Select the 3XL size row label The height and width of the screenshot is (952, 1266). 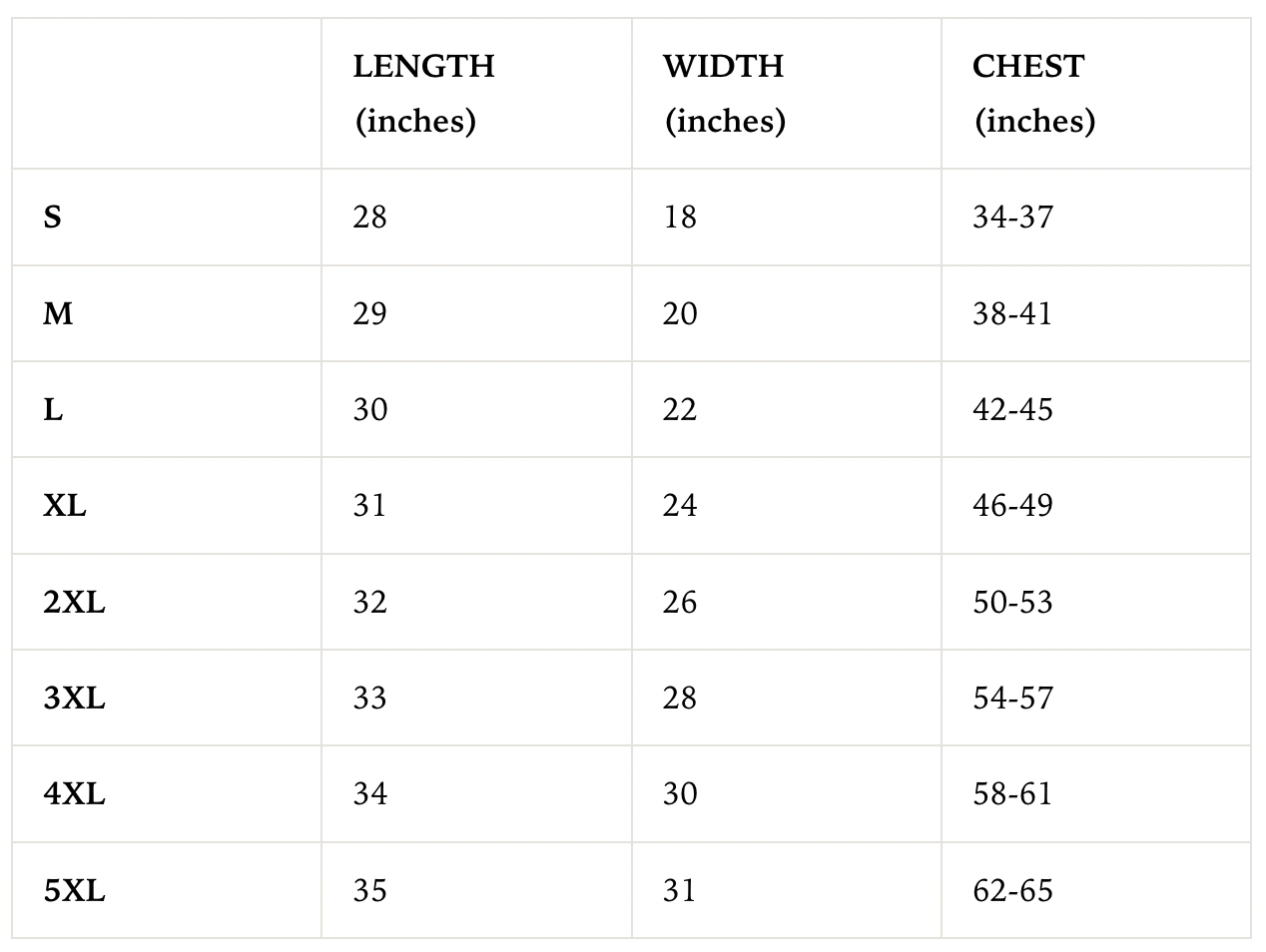[74, 698]
